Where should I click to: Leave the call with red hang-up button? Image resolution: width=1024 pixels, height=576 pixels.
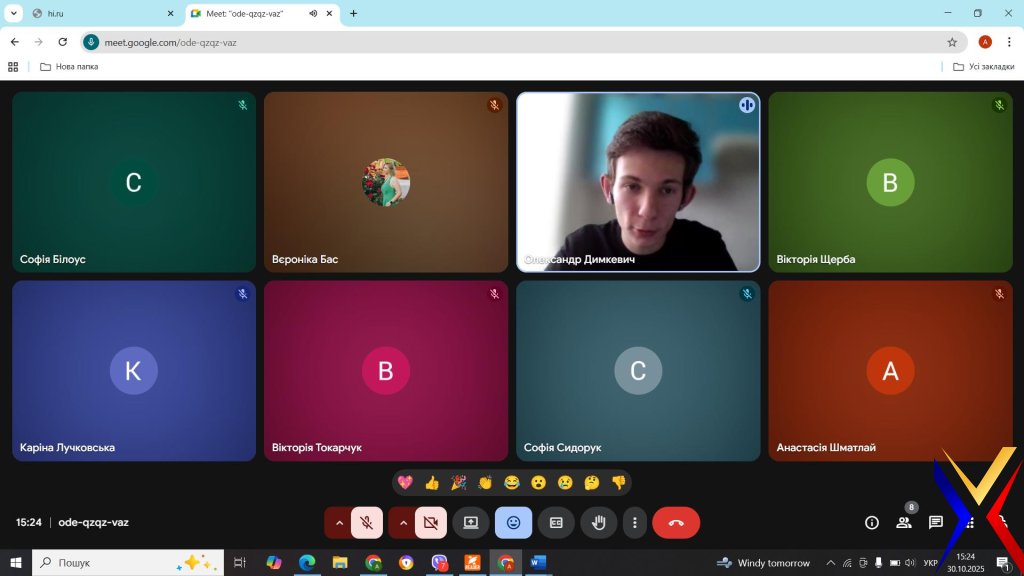[x=676, y=522]
